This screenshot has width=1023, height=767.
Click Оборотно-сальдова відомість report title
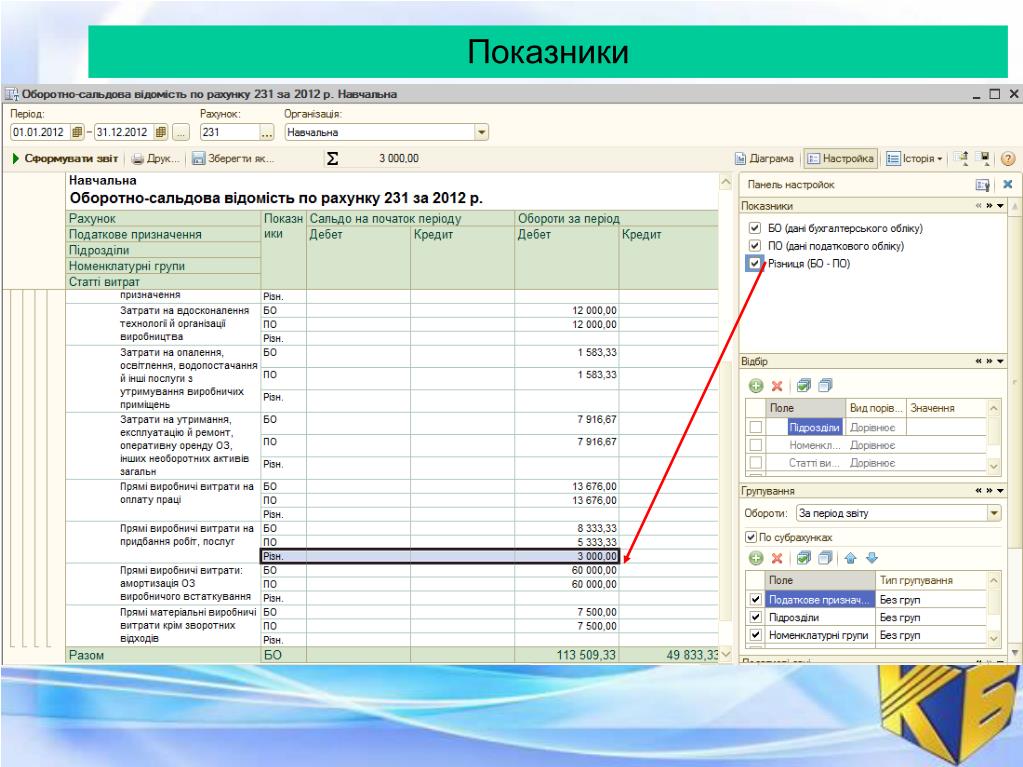point(276,198)
